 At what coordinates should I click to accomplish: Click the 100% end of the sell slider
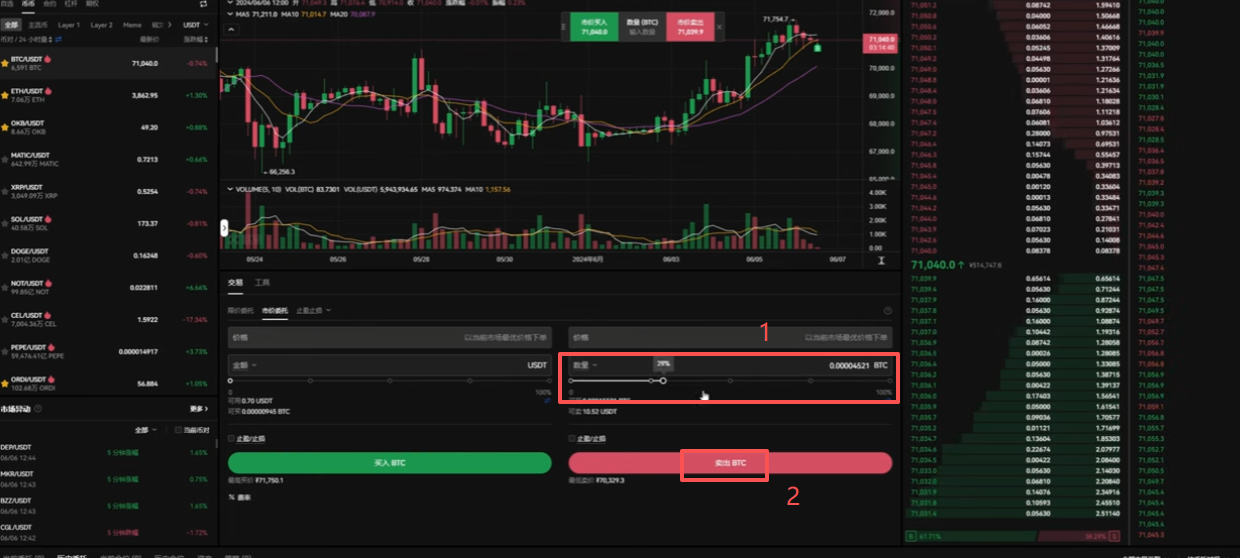[890, 381]
